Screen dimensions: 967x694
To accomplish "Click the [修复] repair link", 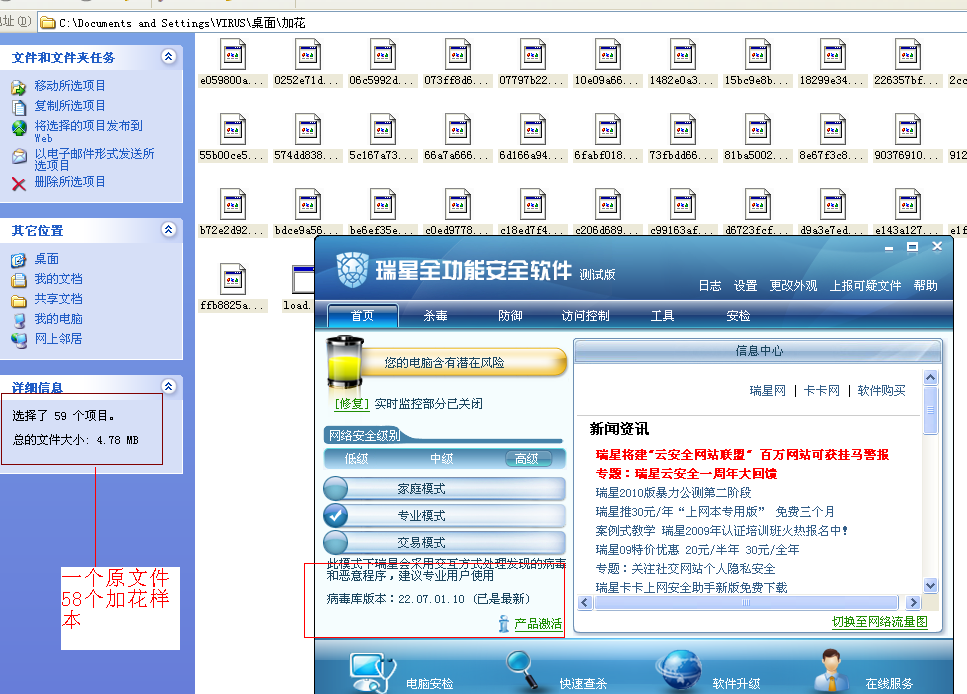I will [x=352, y=404].
